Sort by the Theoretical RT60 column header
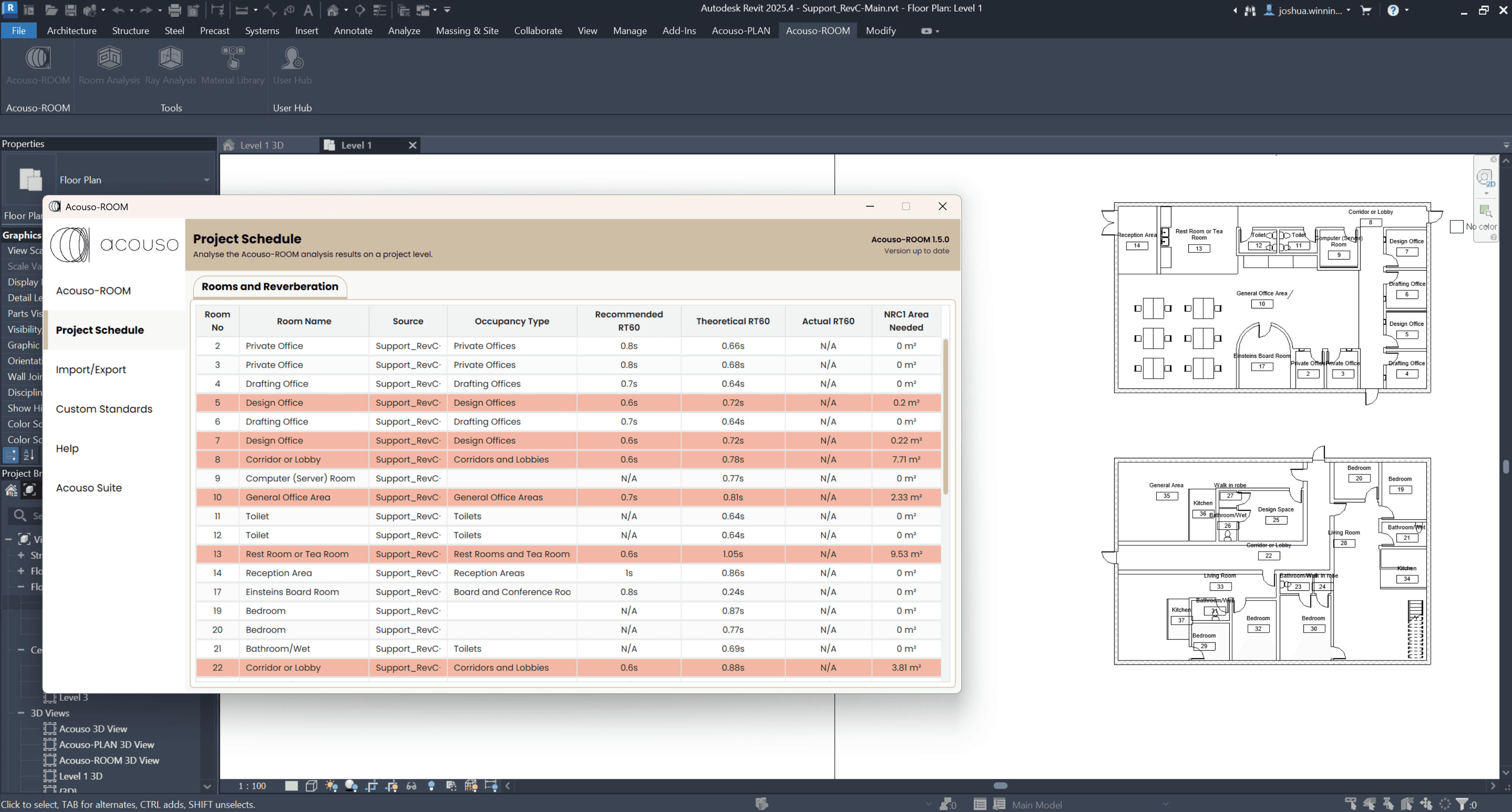The width and height of the screenshot is (1512, 812). click(733, 321)
